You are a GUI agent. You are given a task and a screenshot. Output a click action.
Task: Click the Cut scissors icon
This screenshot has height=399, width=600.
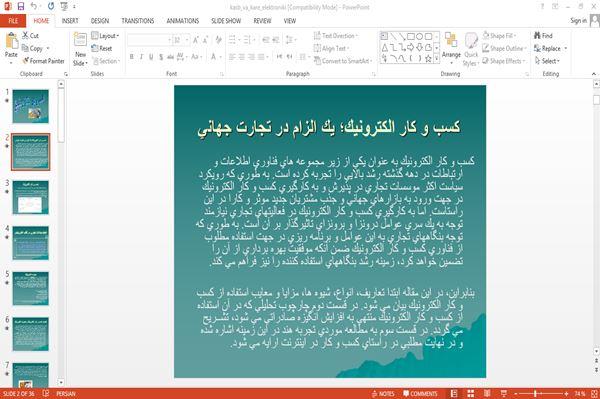tap(25, 36)
